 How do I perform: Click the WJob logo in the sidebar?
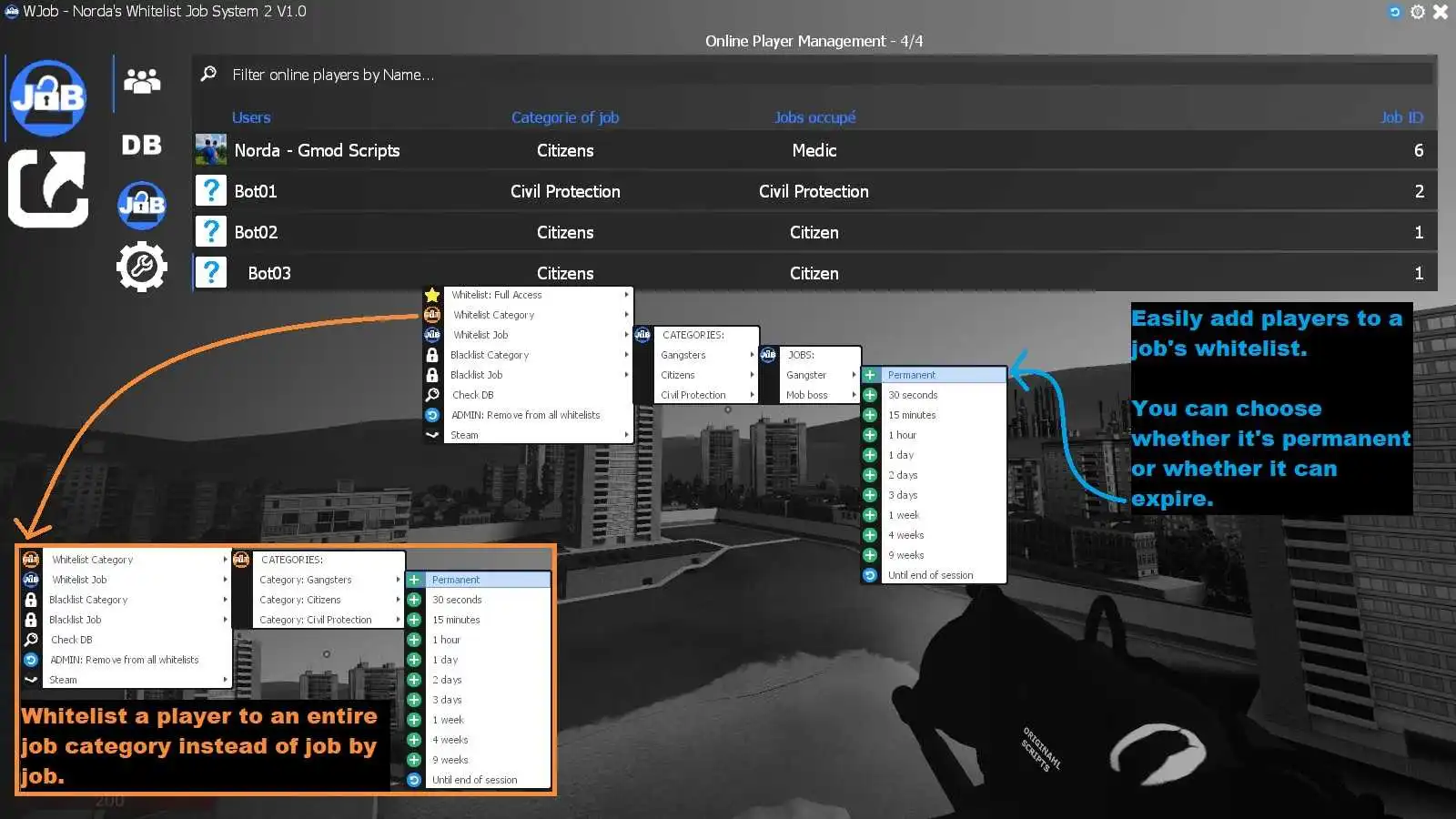pos(47,97)
